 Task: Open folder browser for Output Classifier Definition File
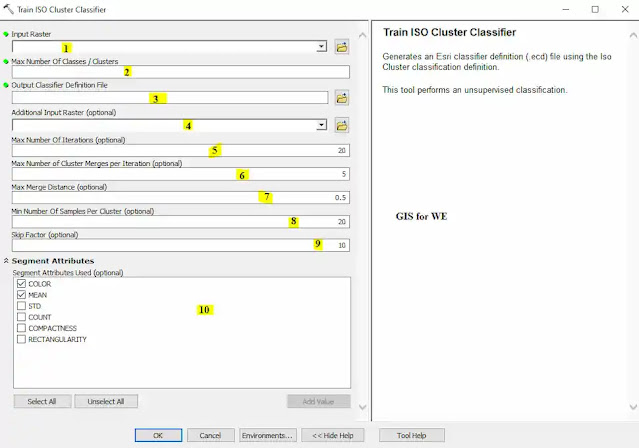click(342, 98)
